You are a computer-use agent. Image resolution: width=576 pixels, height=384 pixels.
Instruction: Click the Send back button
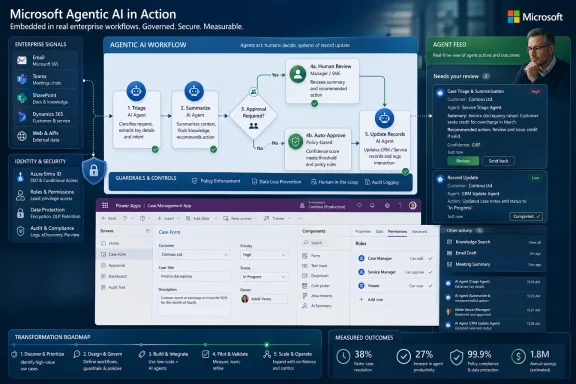click(x=498, y=161)
